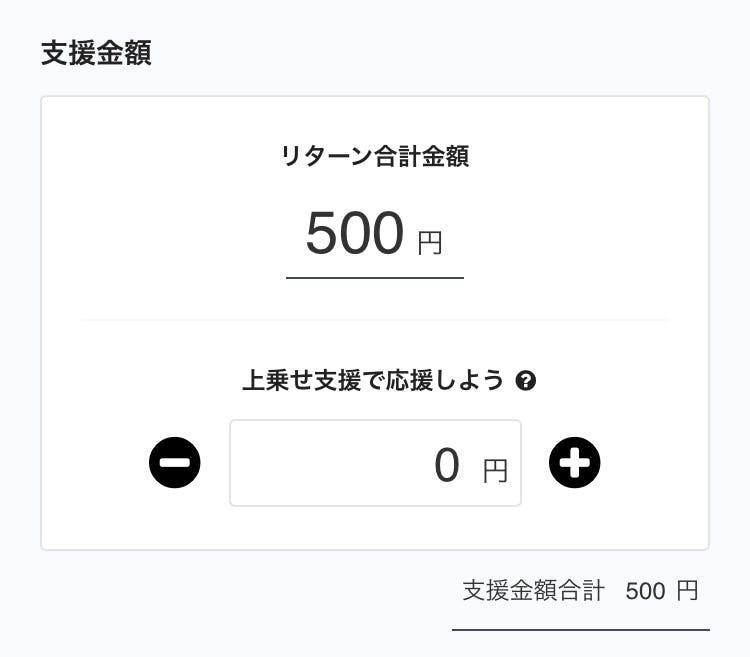
Task: Click blank space left of the minus icon
Action: click(x=95, y=463)
